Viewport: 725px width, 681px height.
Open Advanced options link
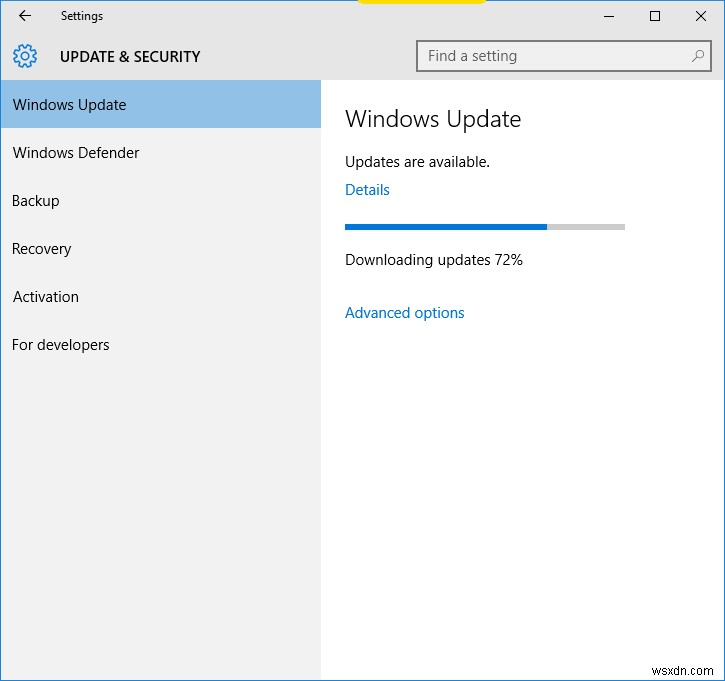click(405, 313)
